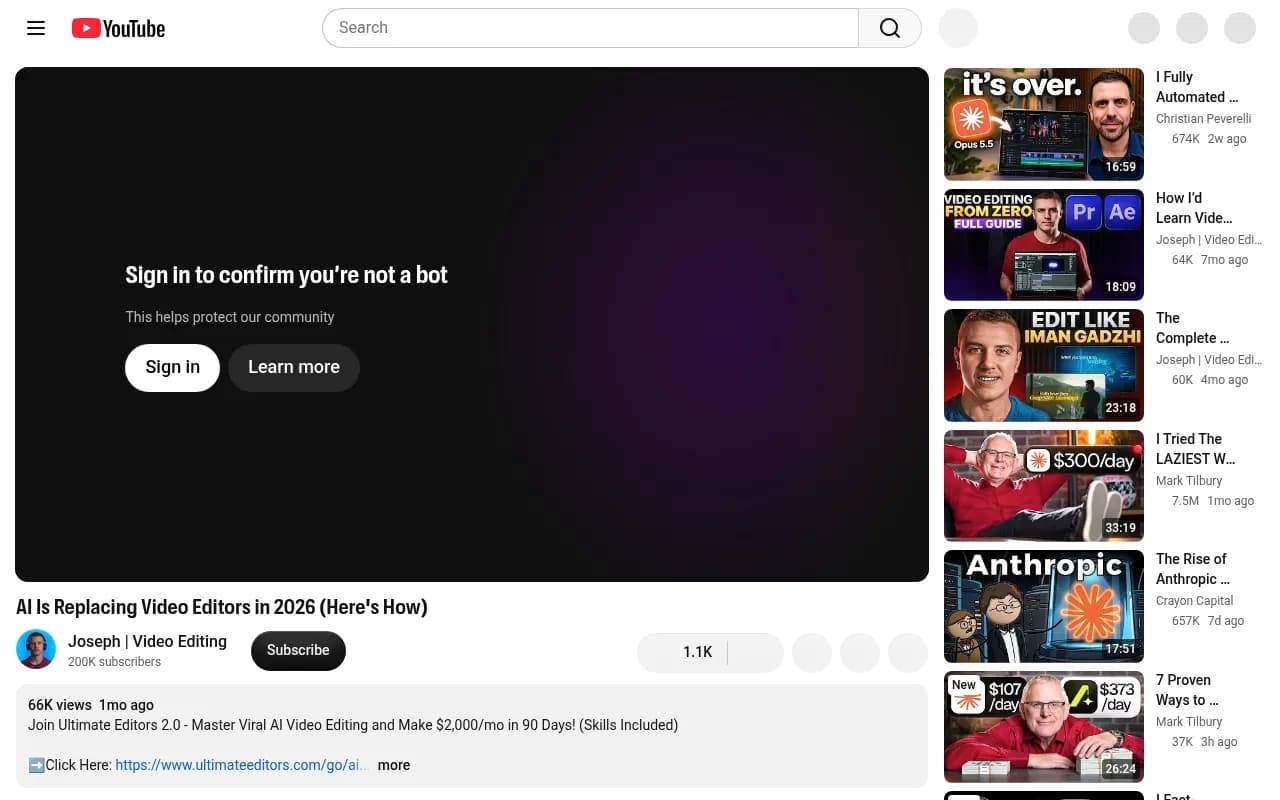Open the ultimateeditors.com description link

[242, 765]
